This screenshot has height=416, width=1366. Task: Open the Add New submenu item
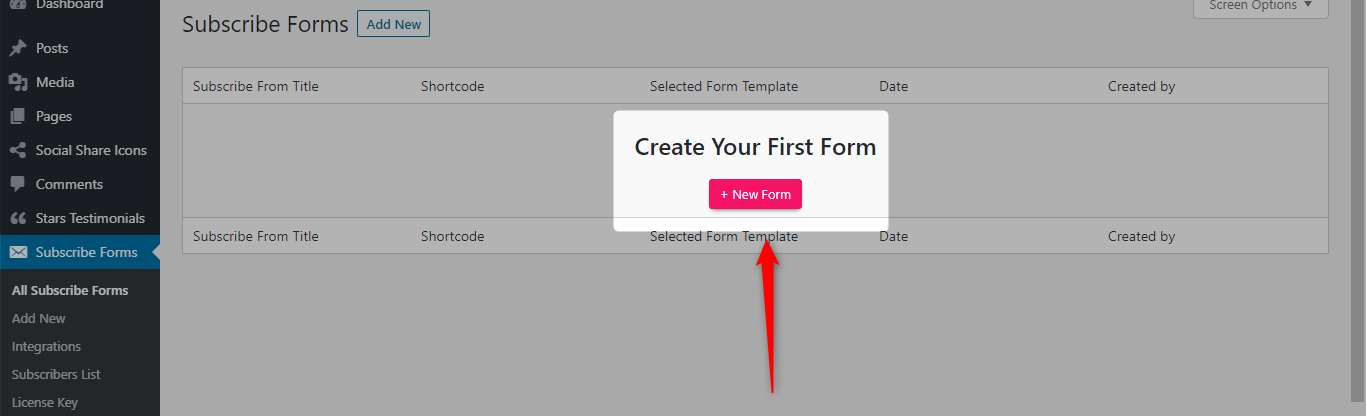click(x=39, y=318)
